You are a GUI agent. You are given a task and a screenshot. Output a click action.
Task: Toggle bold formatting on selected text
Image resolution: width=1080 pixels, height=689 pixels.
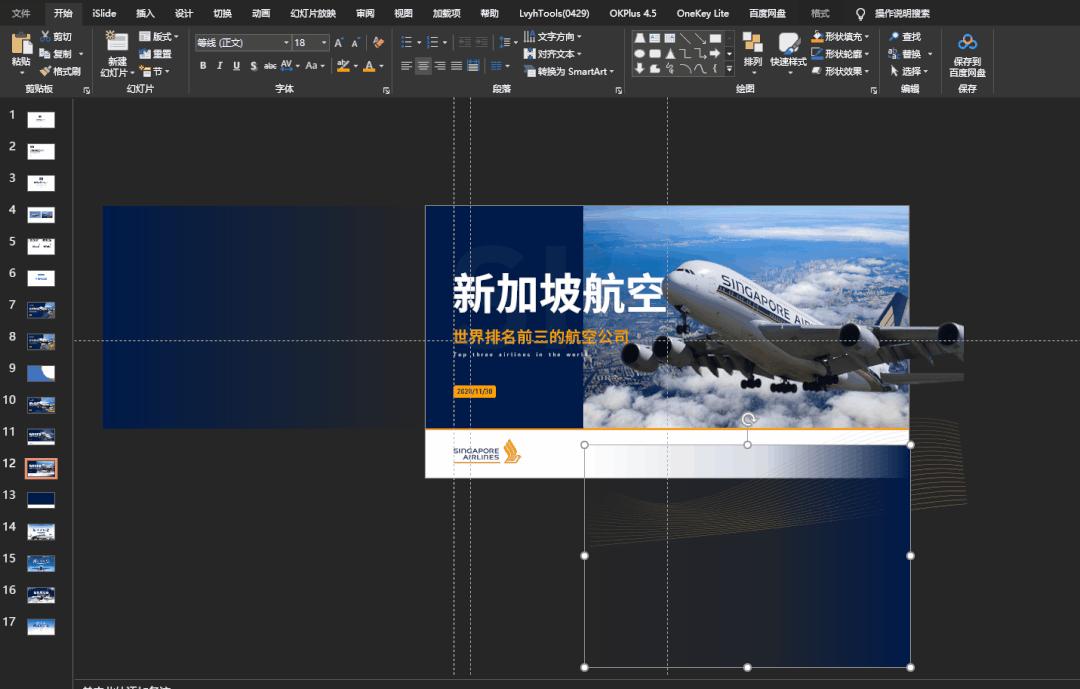coord(203,65)
